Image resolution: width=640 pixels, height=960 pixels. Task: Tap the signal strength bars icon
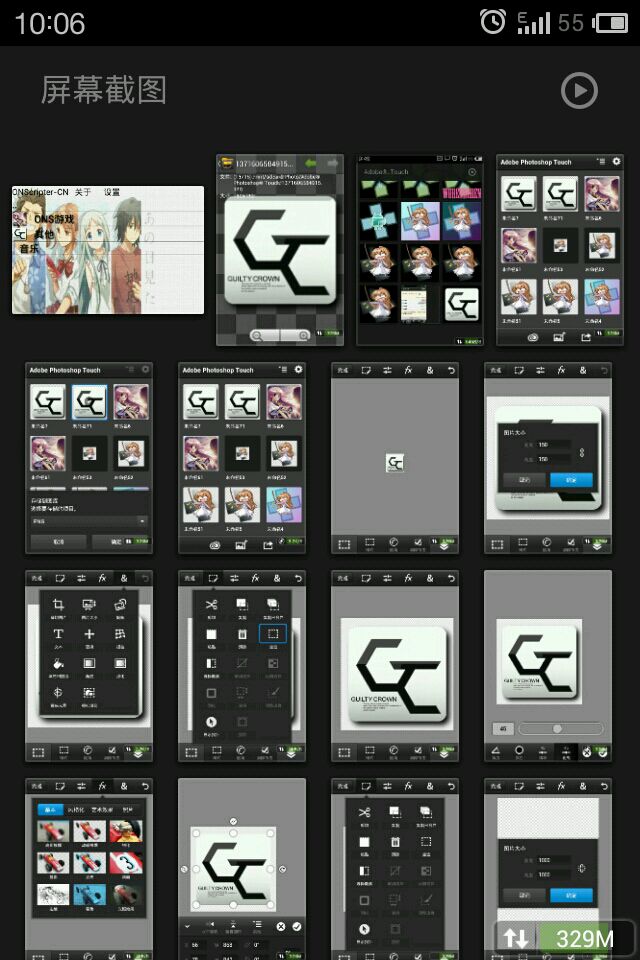click(x=533, y=23)
